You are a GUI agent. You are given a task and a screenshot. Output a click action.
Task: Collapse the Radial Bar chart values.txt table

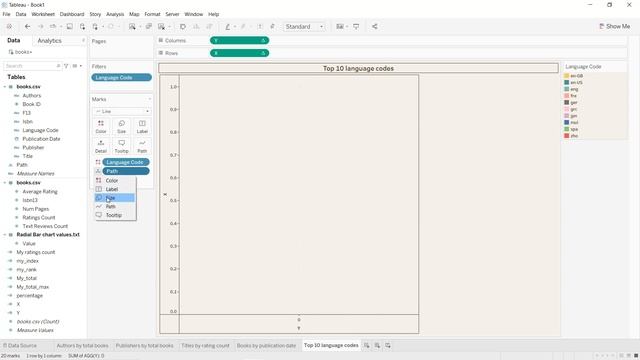pyautogui.click(x=5, y=235)
